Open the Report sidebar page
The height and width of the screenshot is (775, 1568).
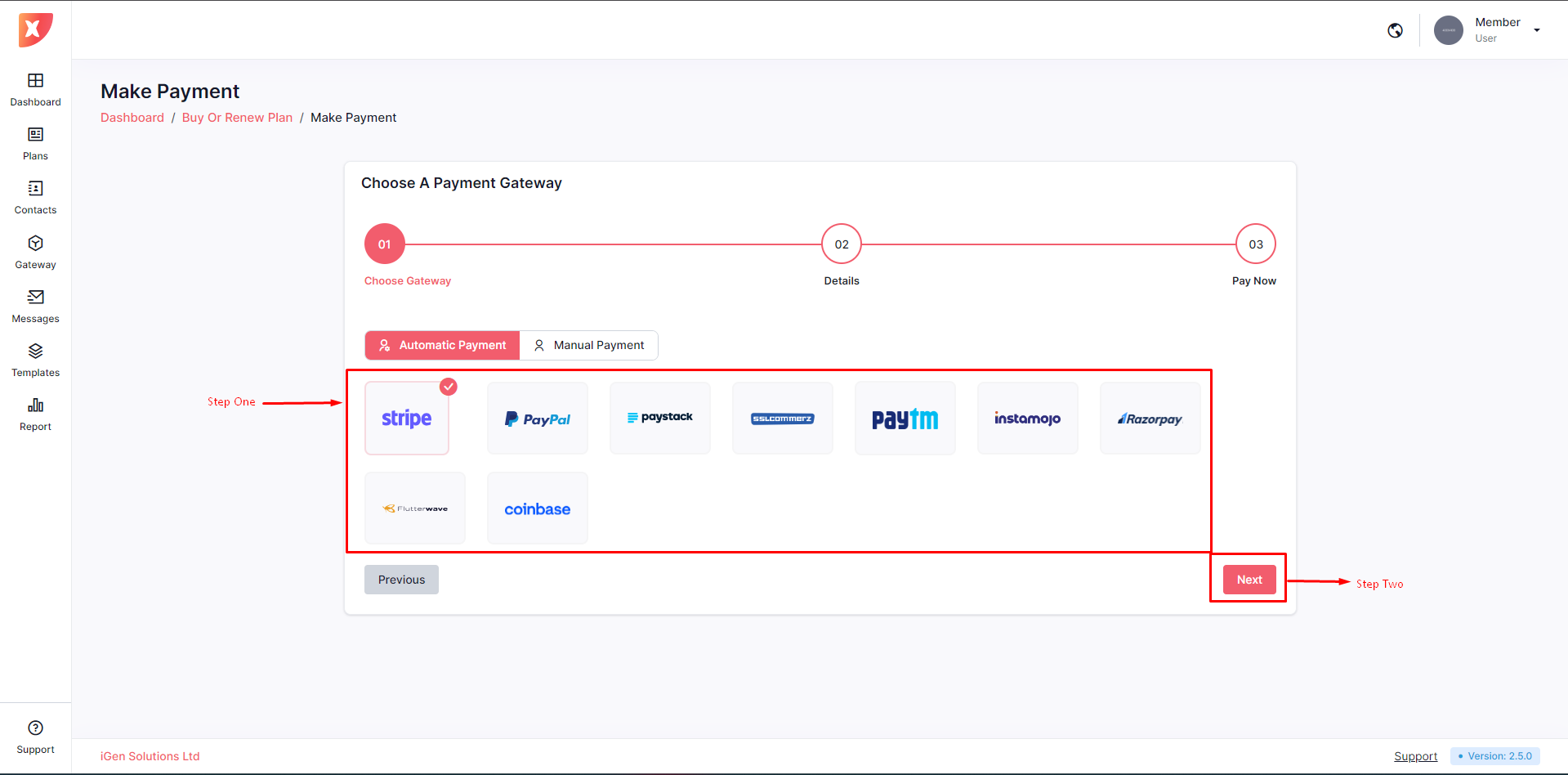tap(35, 414)
